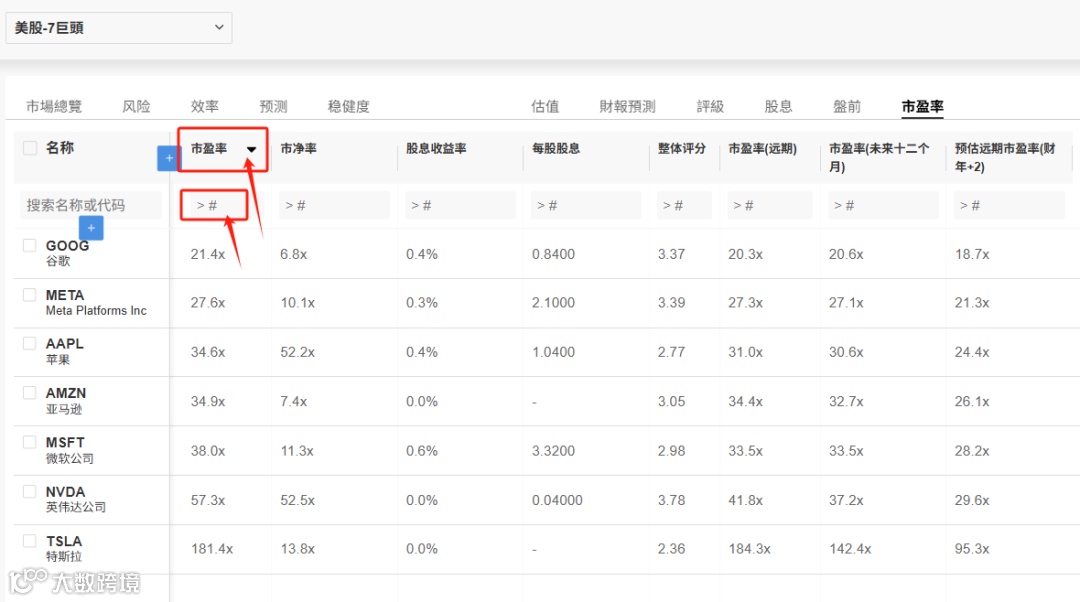Click the sort arrow on 市盈率 column header
The width and height of the screenshot is (1080, 602).
click(251, 149)
